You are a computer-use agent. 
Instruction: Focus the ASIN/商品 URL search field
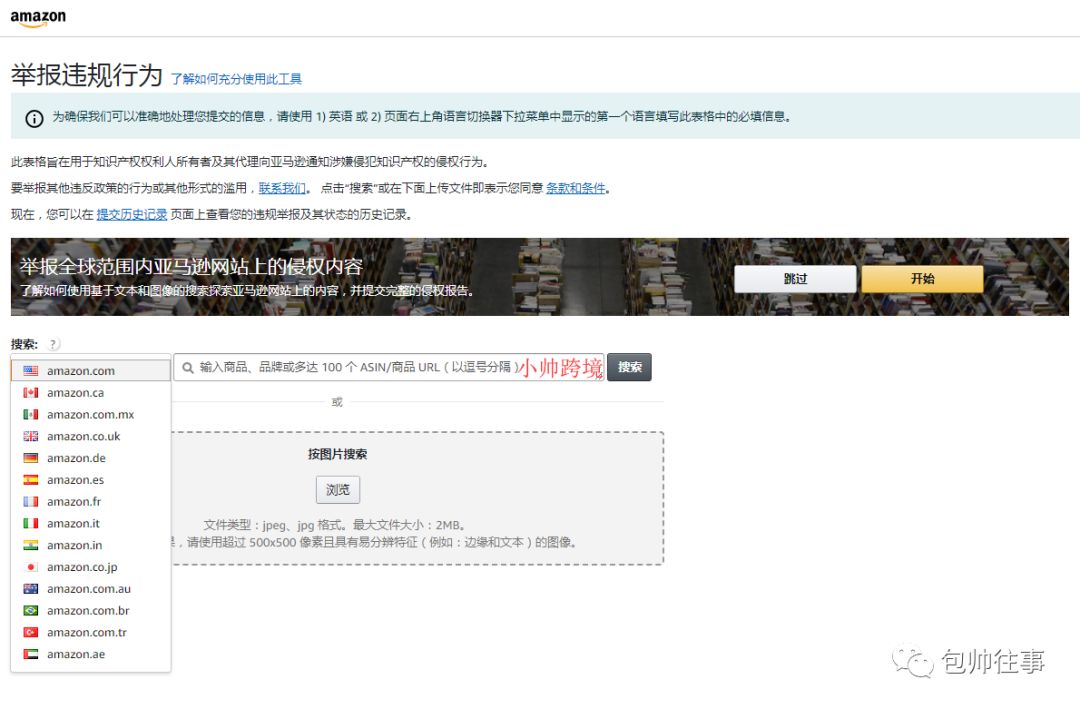tap(388, 367)
